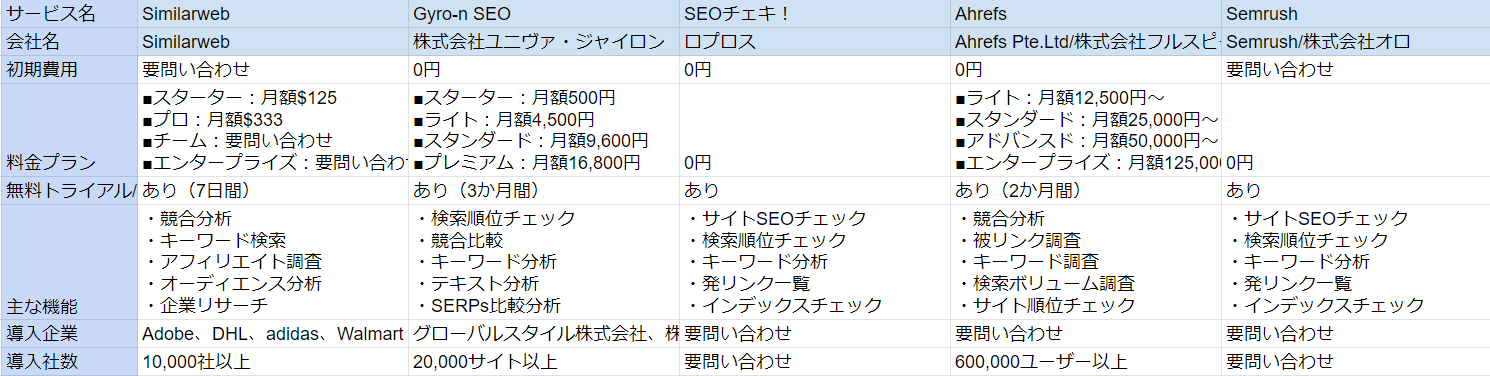Select the 主な機能 row label
1490x376 pixels.
(69, 261)
